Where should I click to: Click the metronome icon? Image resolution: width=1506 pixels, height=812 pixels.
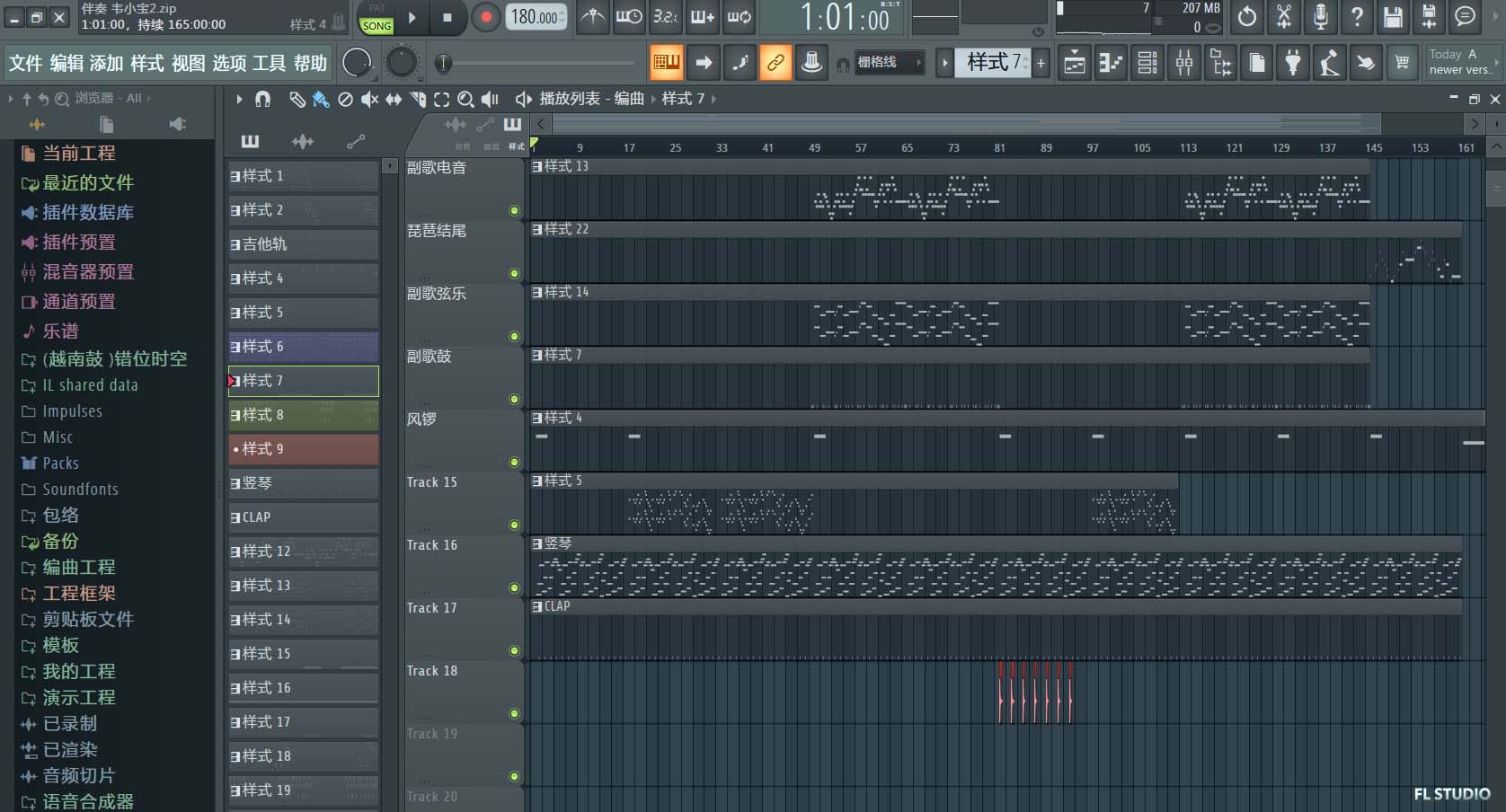click(x=592, y=16)
